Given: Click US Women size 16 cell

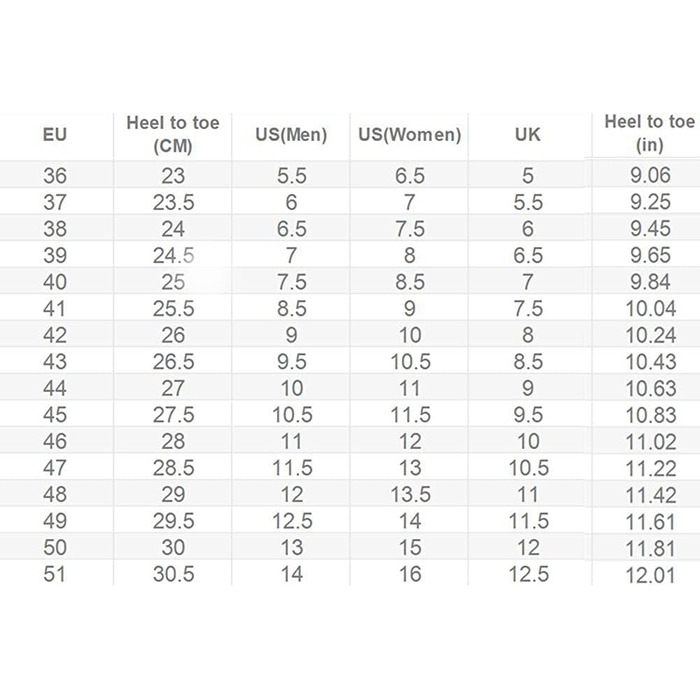Looking at the screenshot, I should pos(410,574).
